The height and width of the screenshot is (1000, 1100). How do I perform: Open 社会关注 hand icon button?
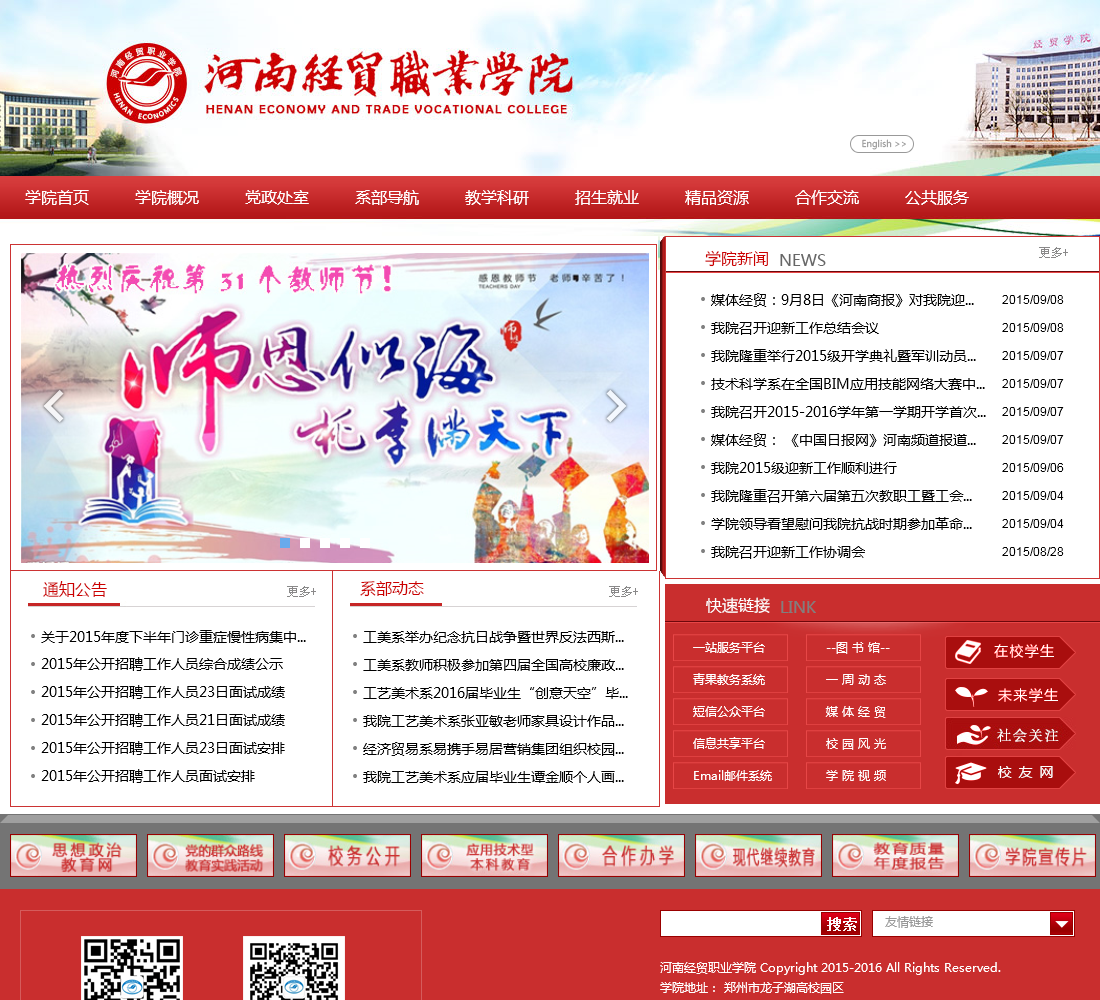point(1010,735)
